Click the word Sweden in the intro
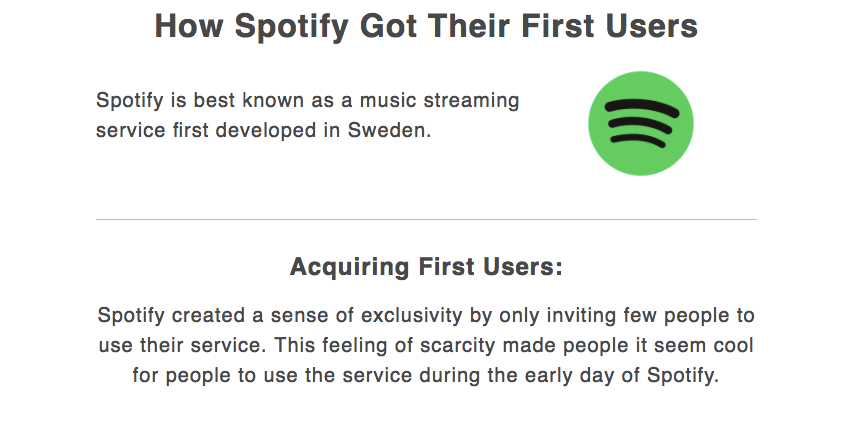Screen dimensions: 866x447 pos(389,130)
